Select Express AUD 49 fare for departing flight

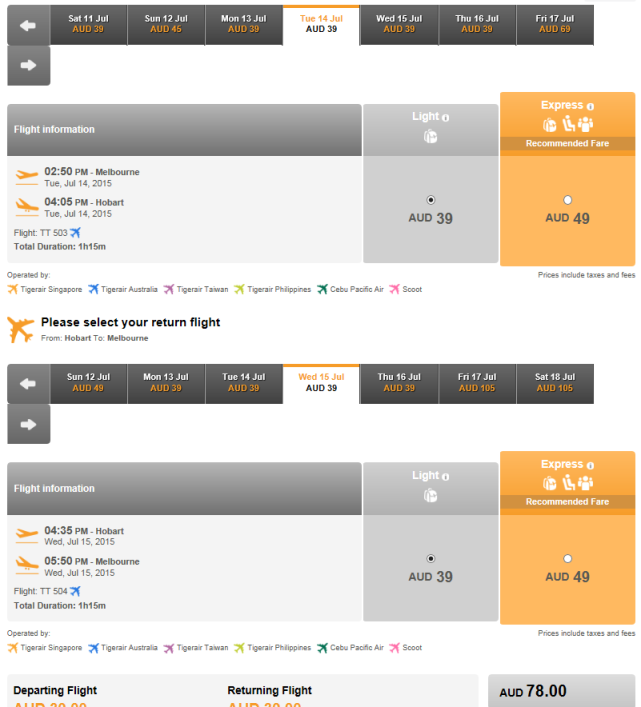(x=568, y=200)
